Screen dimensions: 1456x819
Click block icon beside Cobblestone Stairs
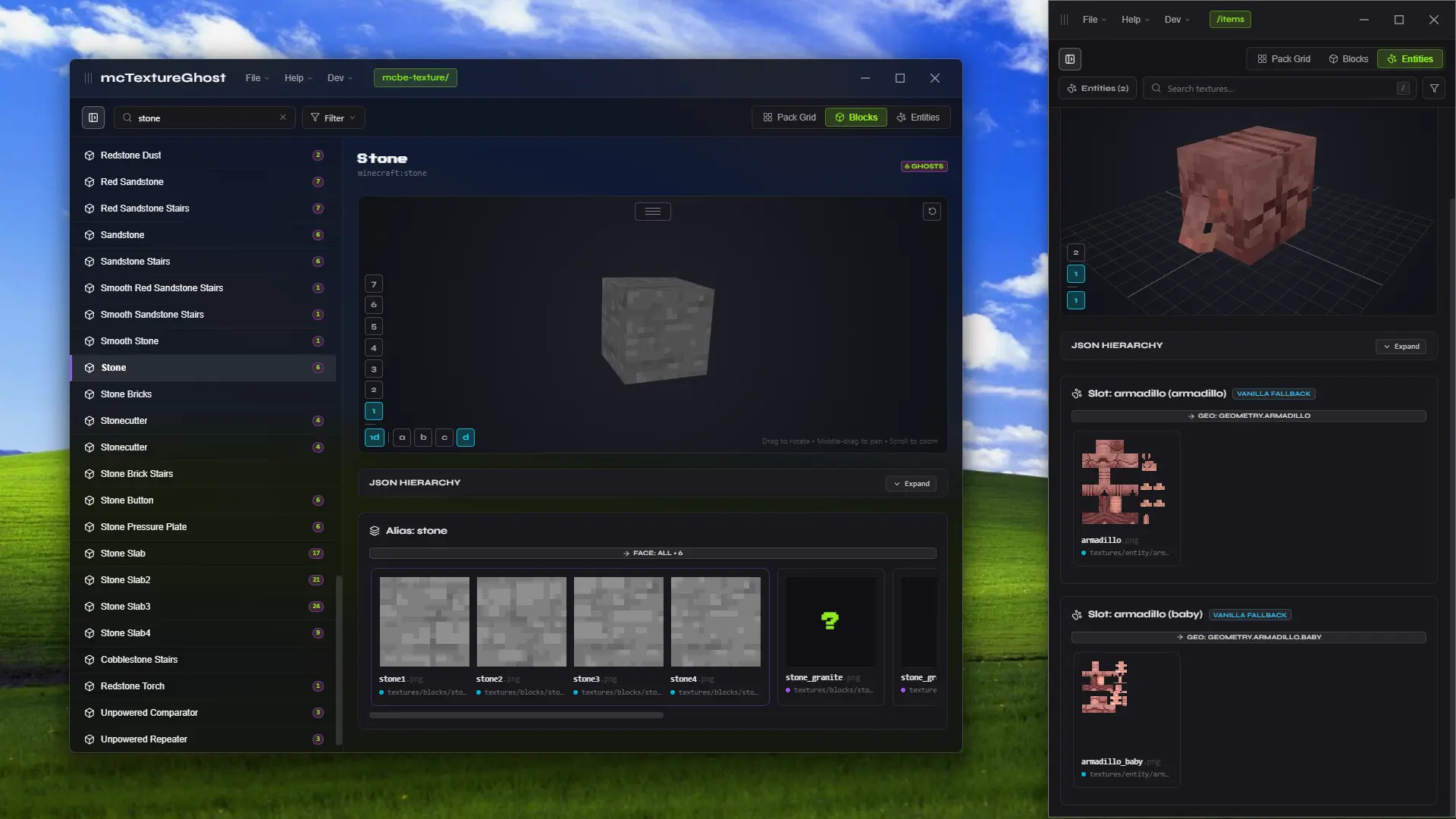click(89, 660)
